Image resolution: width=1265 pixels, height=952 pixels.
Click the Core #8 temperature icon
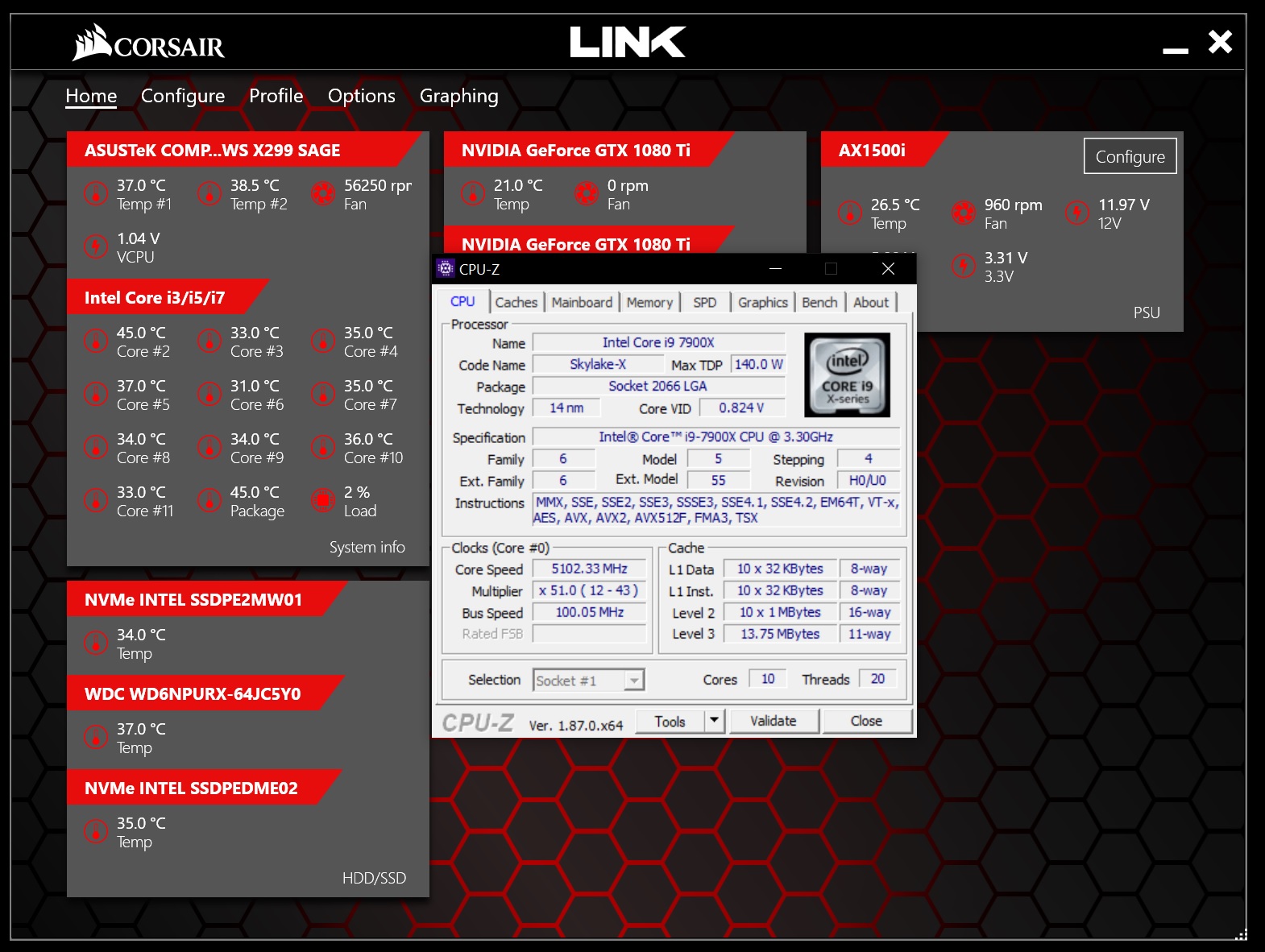pyautogui.click(x=96, y=447)
